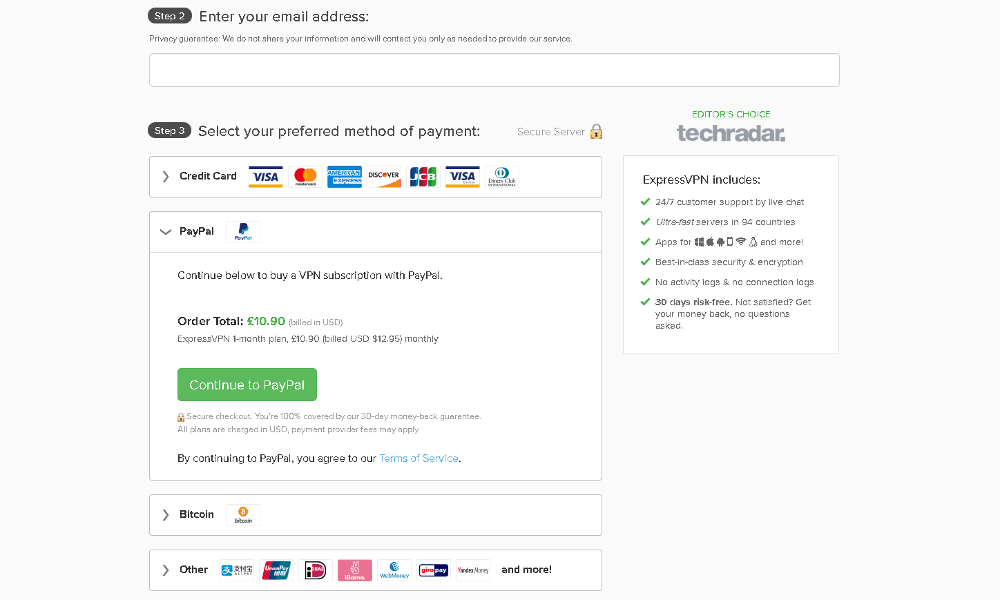
Task: Click the Secure Server padlock icon
Action: click(596, 131)
